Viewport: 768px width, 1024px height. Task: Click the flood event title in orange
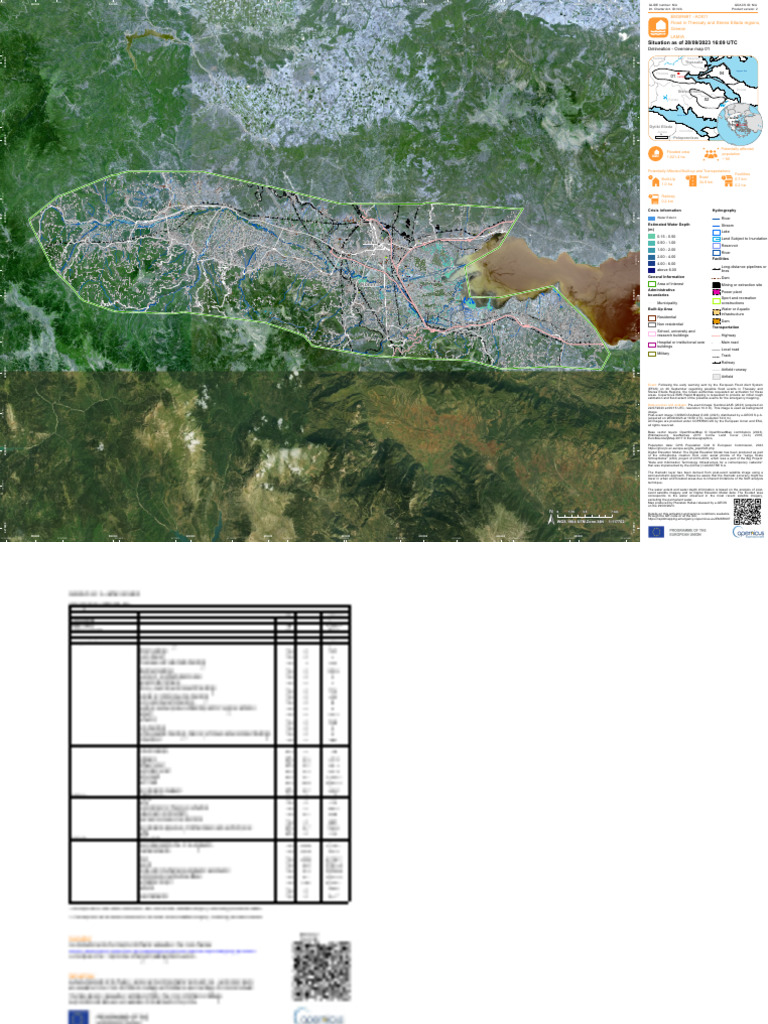[x=714, y=25]
